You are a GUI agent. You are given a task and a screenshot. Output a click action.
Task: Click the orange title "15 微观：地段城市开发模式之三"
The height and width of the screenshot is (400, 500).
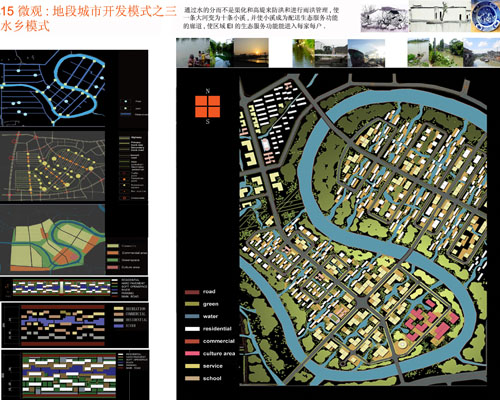coord(88,11)
